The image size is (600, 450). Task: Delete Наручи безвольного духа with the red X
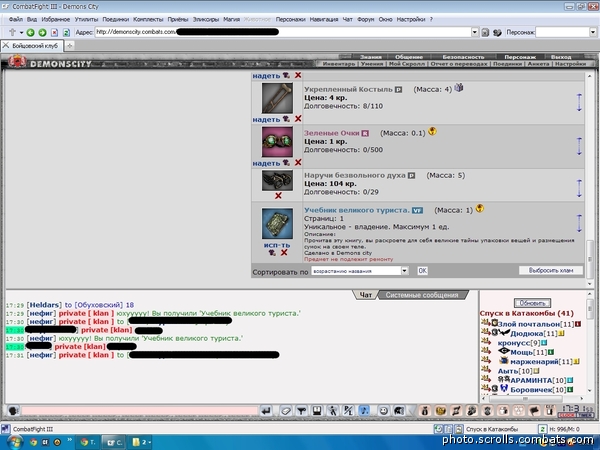pyautogui.click(x=278, y=196)
